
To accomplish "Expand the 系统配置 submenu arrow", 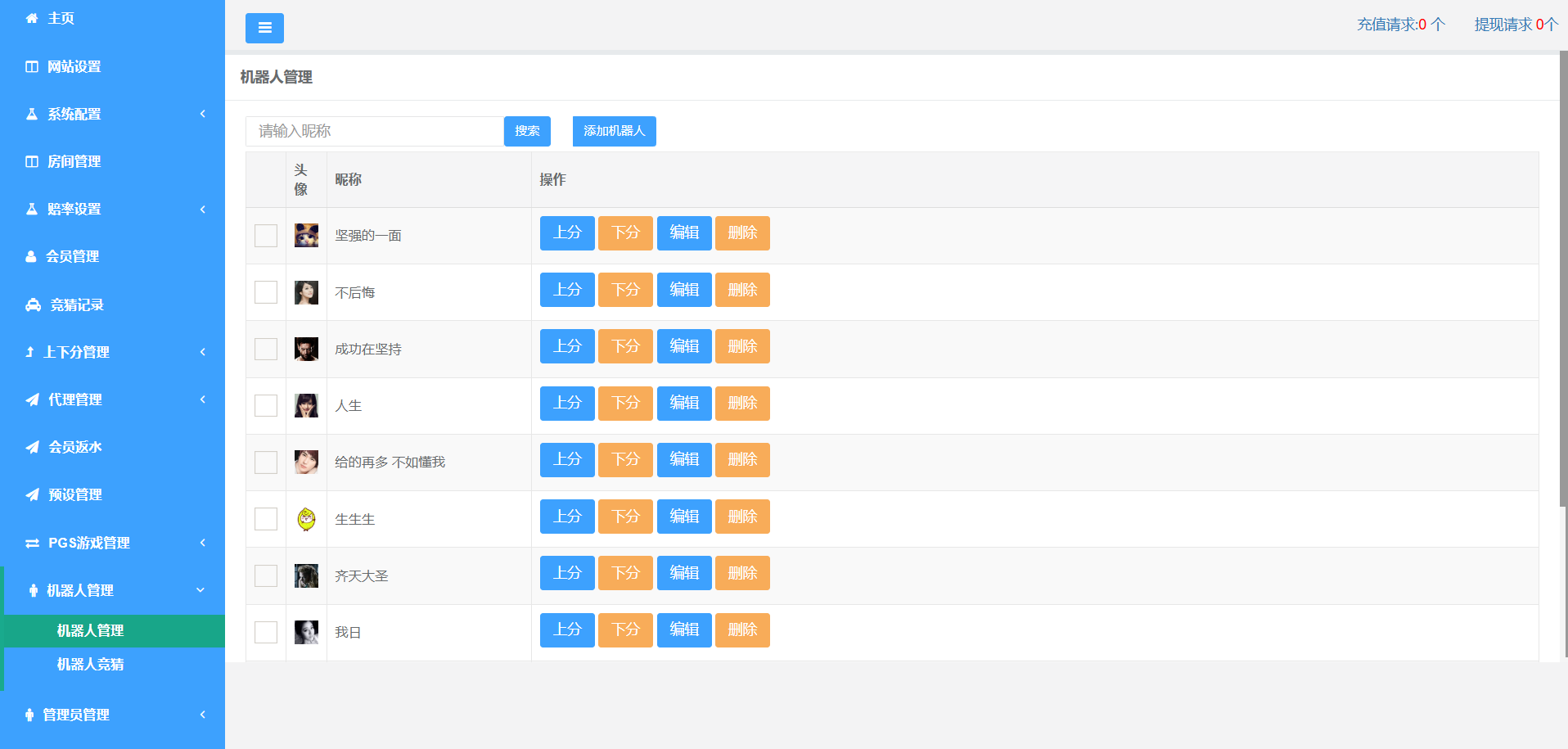I will [202, 114].
